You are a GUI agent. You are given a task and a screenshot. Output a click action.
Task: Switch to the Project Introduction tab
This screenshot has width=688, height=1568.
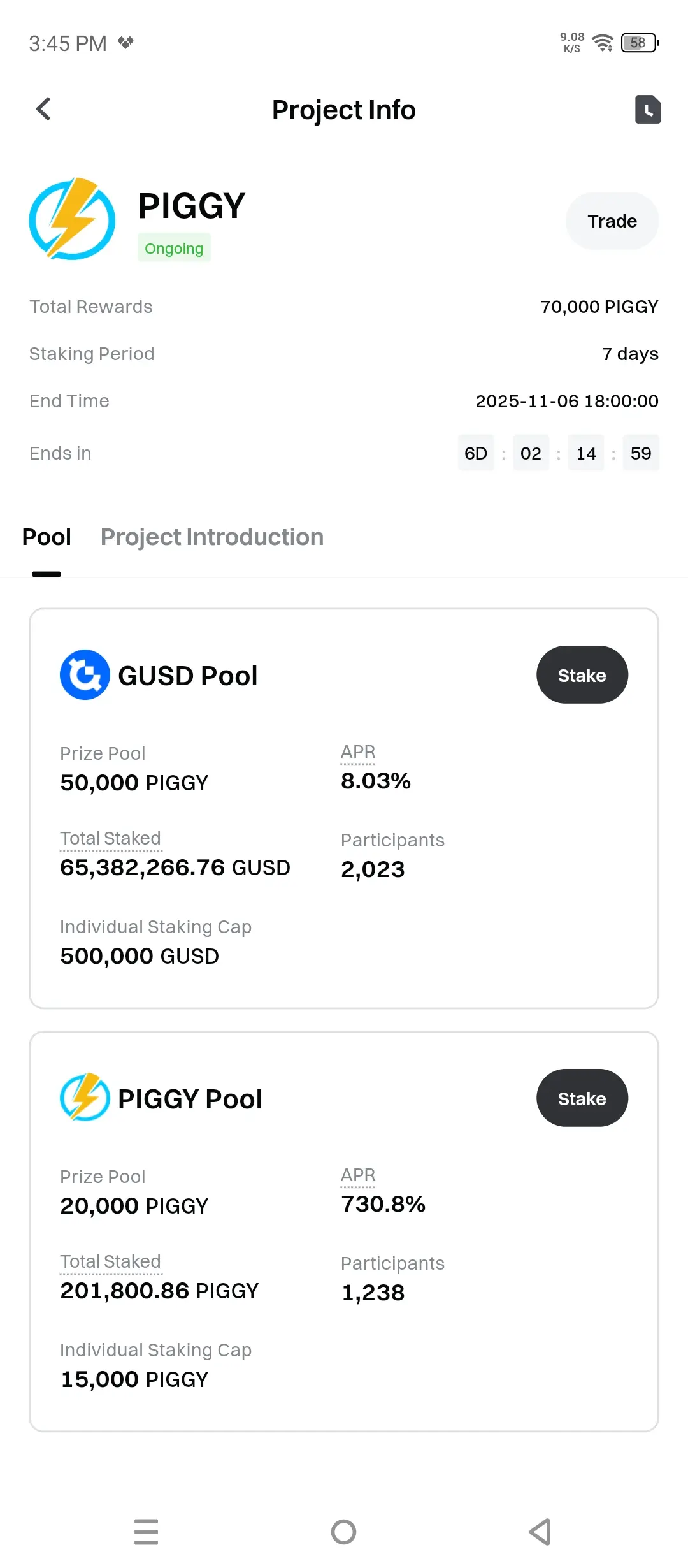pyautogui.click(x=212, y=537)
